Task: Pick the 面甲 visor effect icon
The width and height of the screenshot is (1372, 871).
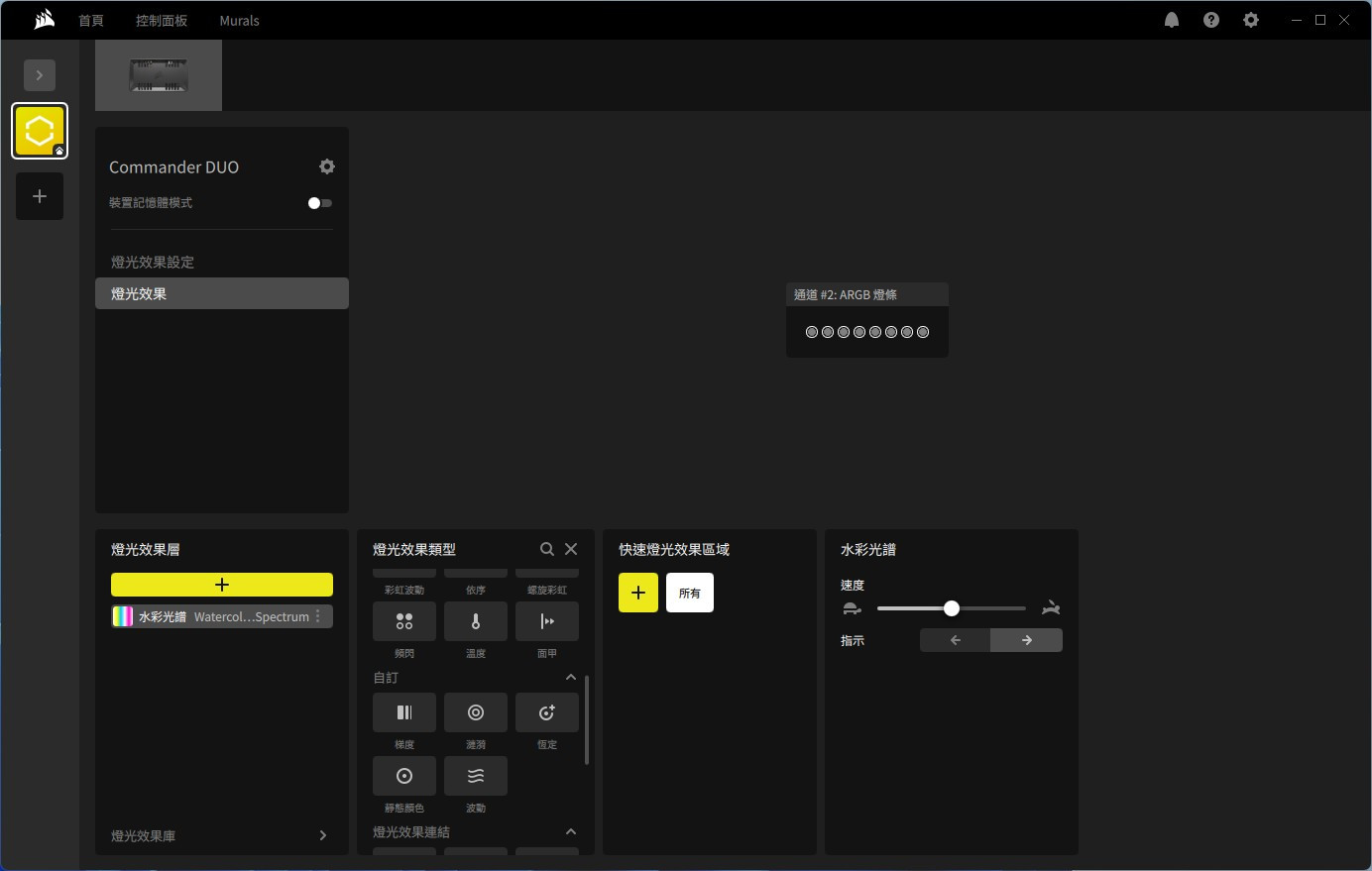Action: tap(547, 621)
